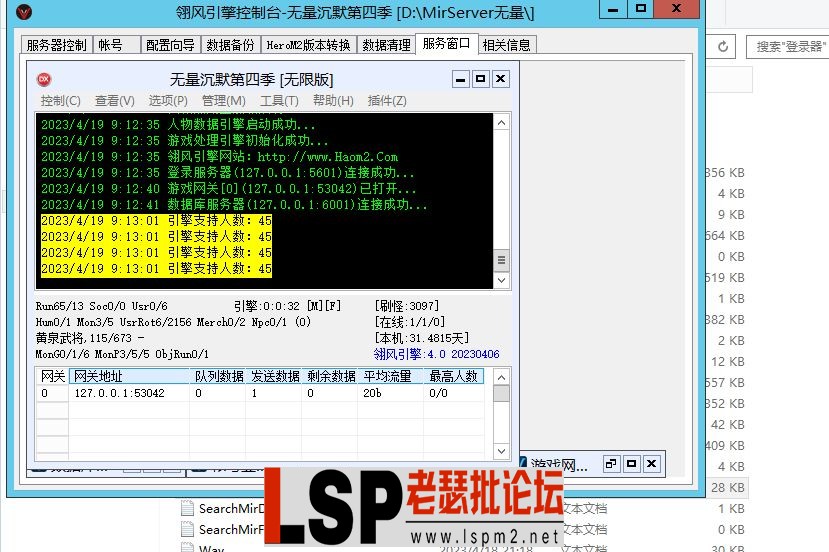Open the 查看(V) menu

point(115,100)
